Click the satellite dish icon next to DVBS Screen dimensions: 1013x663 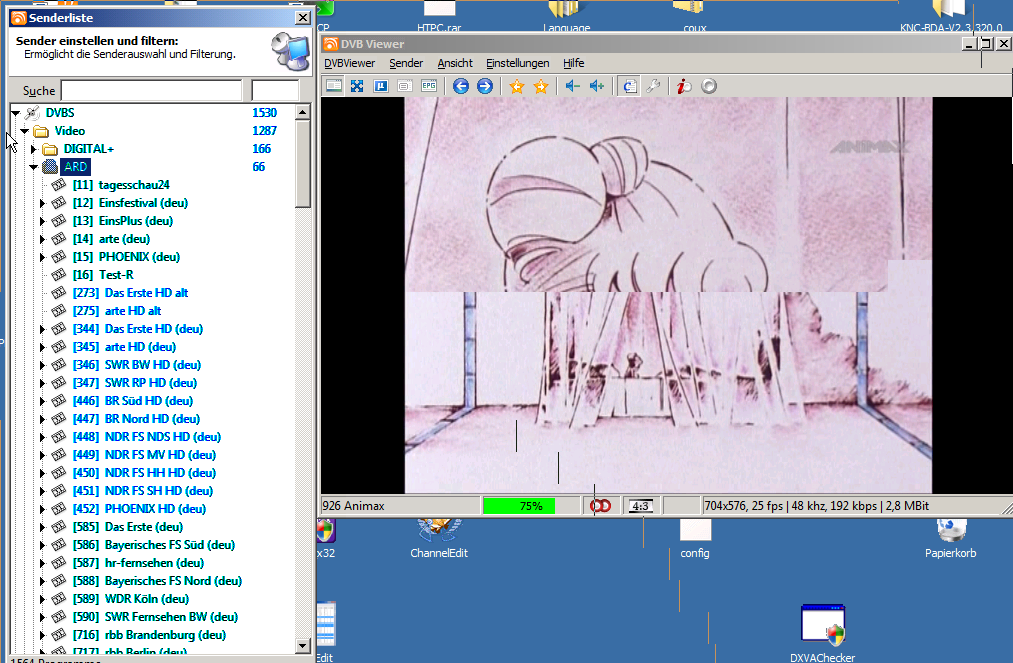point(32,113)
